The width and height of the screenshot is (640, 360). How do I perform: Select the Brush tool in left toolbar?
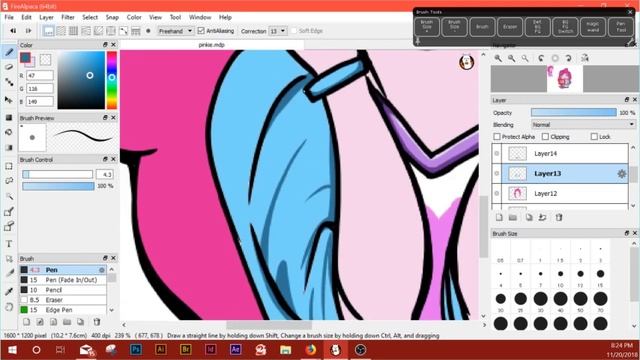[9, 52]
